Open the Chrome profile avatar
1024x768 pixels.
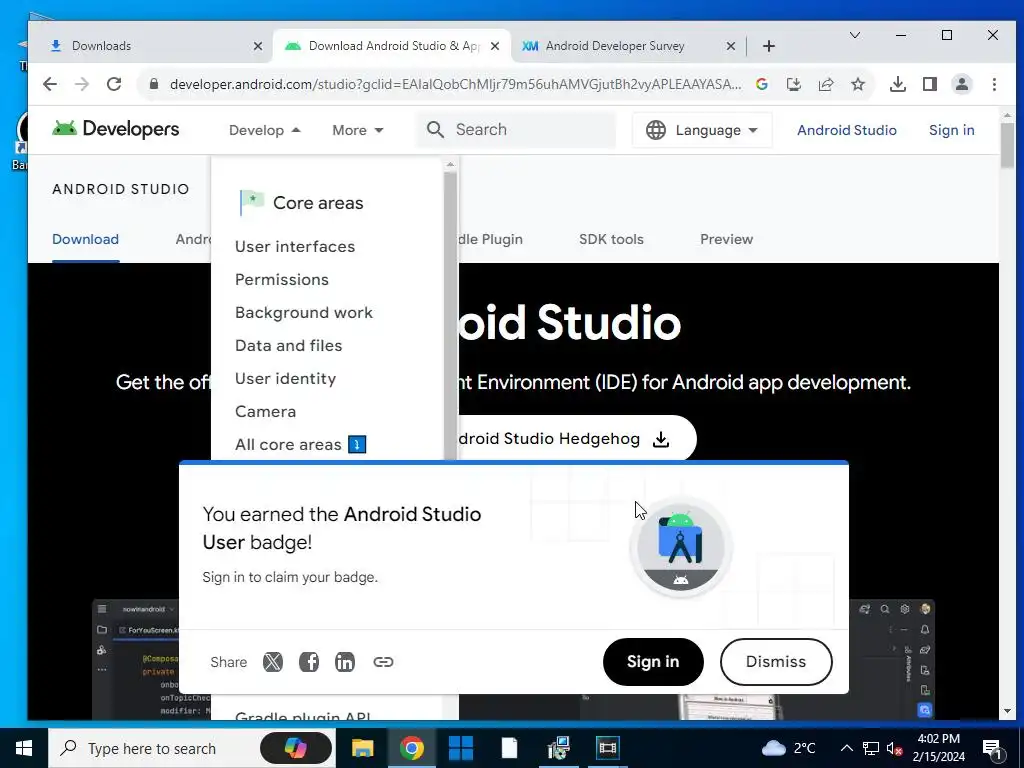pos(962,84)
